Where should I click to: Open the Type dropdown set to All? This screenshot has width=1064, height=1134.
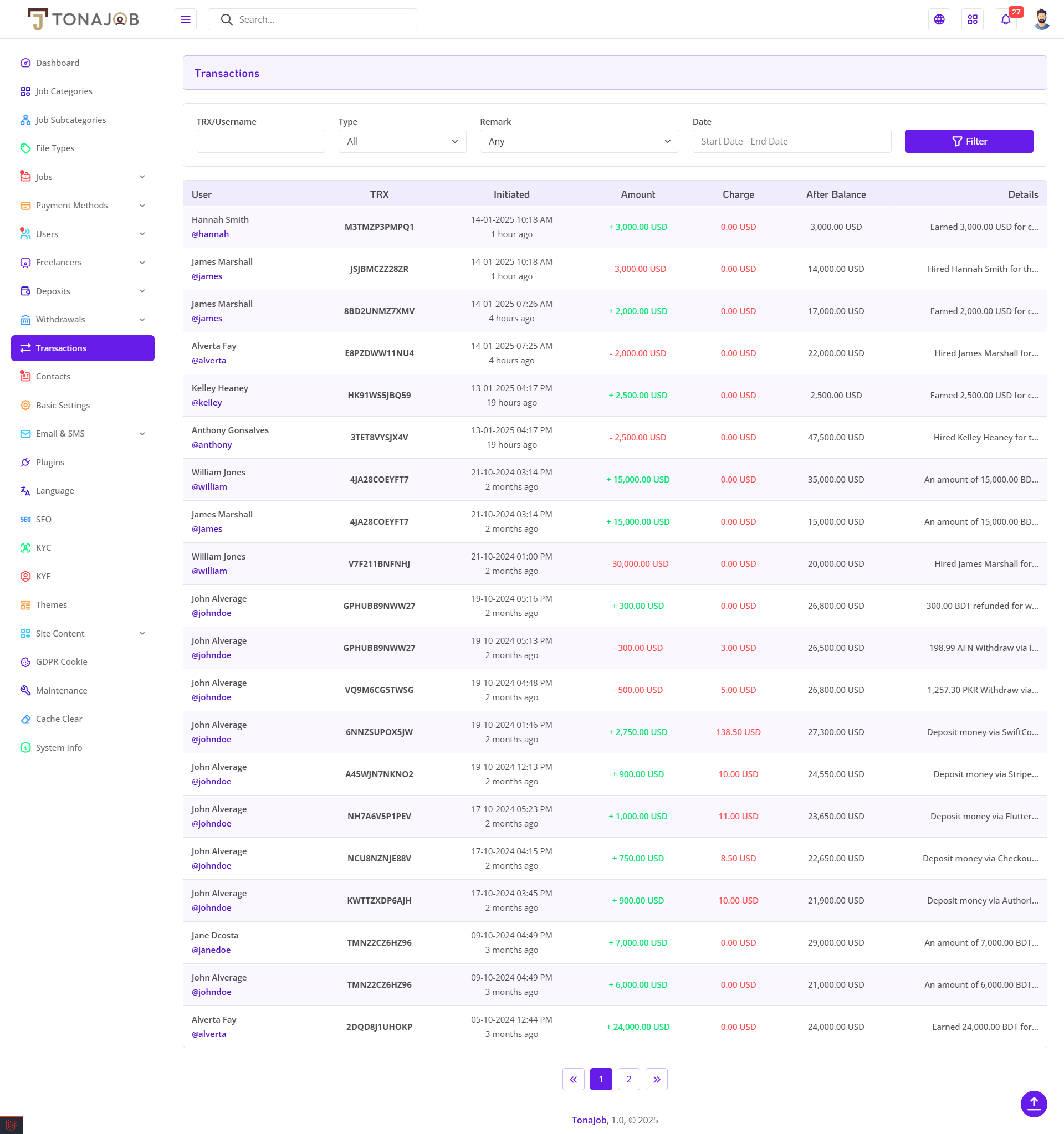pos(402,141)
